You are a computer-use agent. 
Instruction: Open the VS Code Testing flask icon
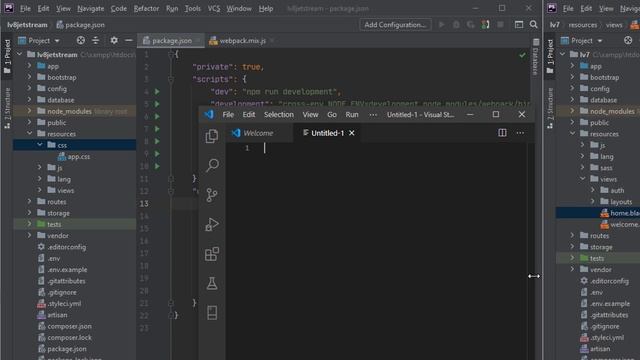[212, 283]
